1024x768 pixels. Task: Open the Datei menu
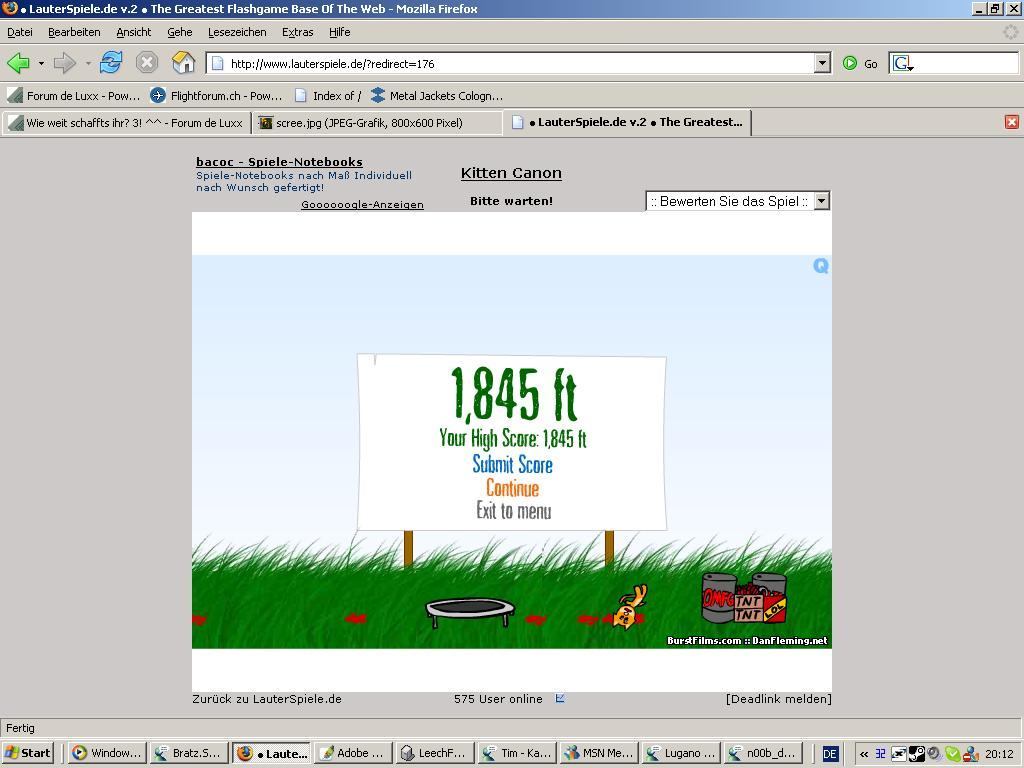pos(20,32)
